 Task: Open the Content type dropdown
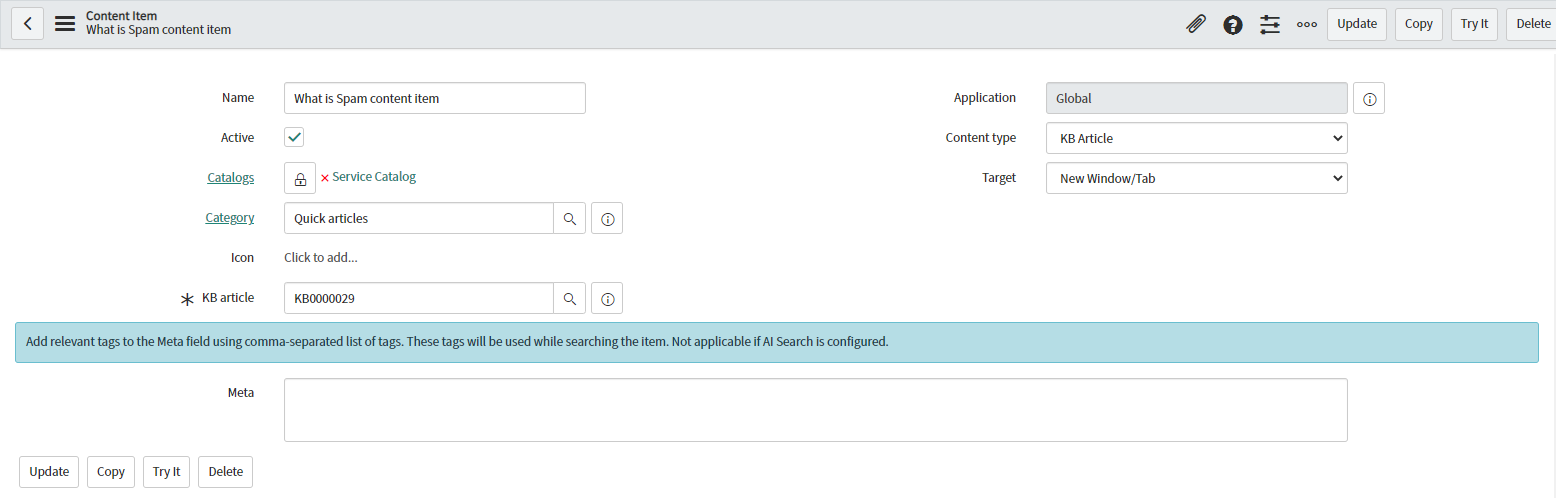pos(1196,138)
